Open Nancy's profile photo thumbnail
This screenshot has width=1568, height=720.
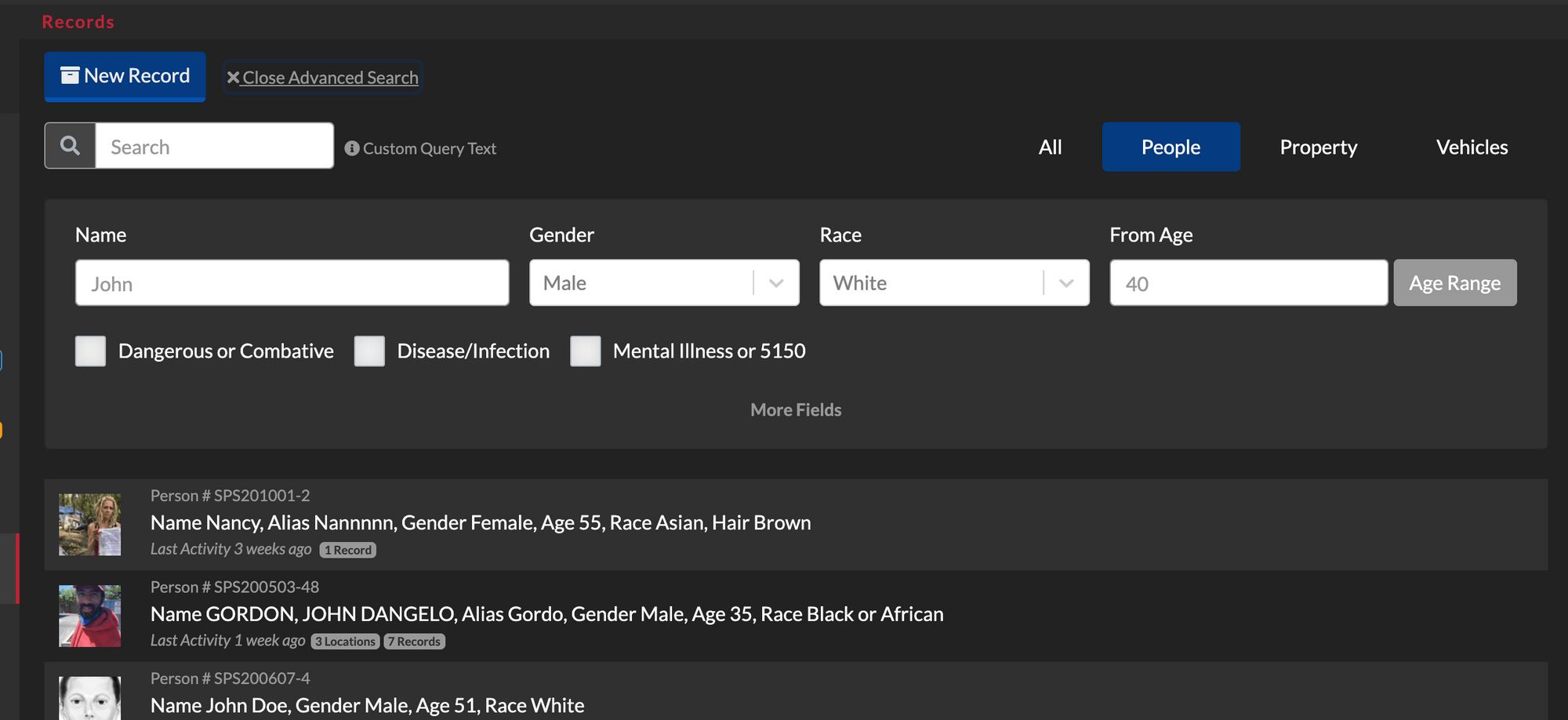90,524
